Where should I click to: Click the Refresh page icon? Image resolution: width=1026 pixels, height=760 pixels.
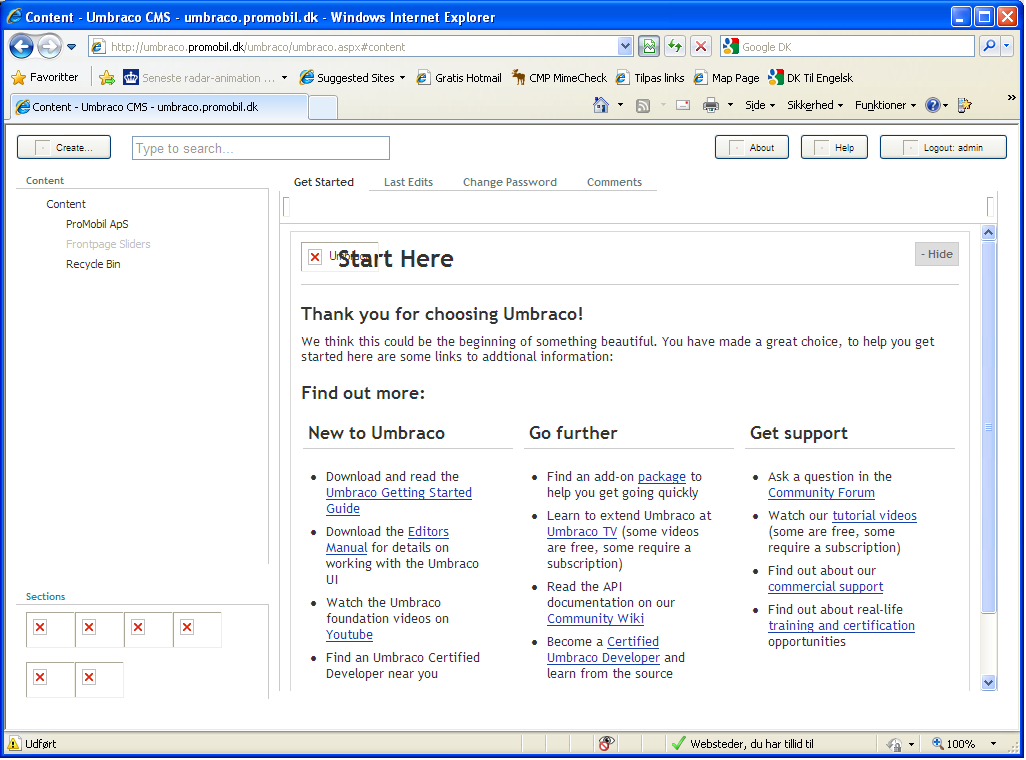(x=675, y=47)
